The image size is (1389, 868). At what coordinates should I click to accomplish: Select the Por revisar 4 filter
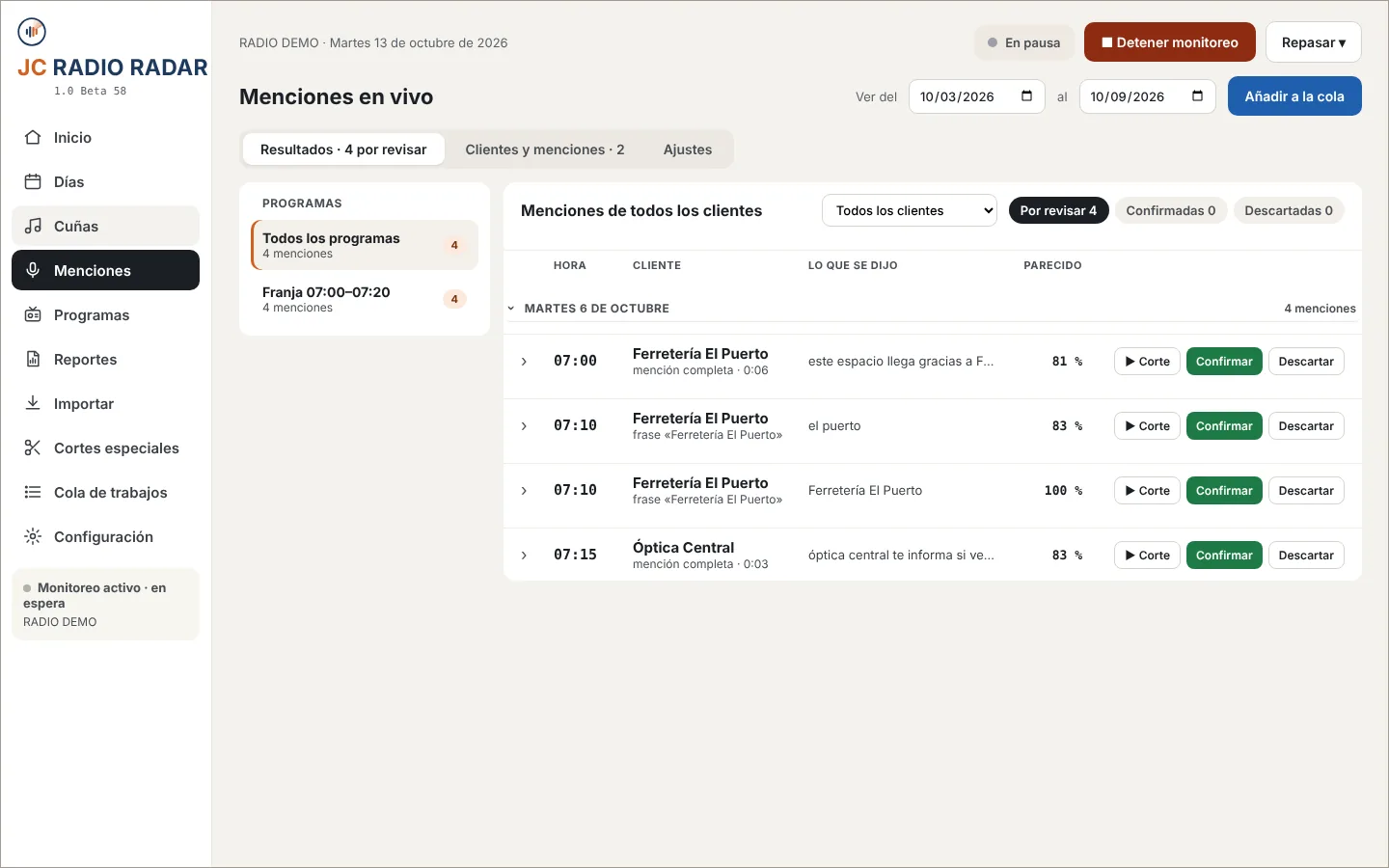click(1058, 210)
